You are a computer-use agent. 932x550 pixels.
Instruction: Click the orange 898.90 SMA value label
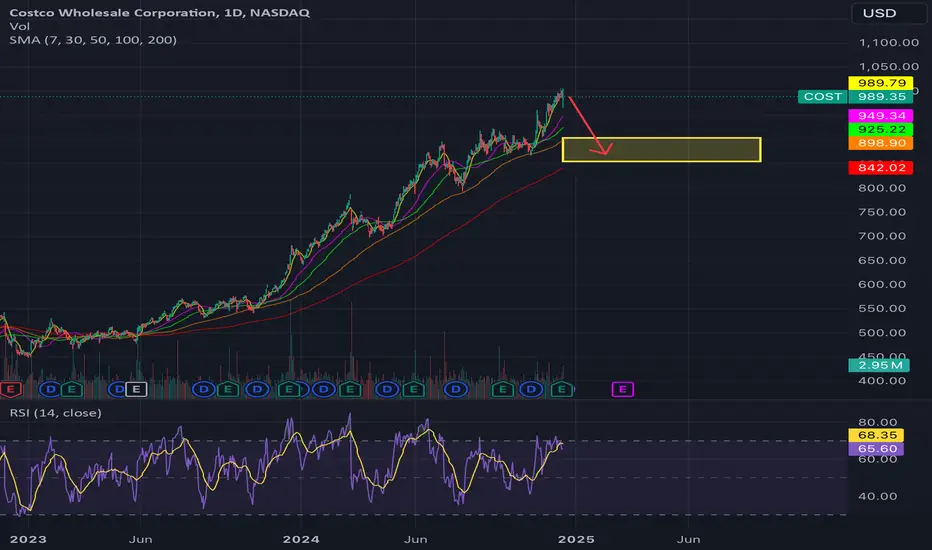(881, 143)
